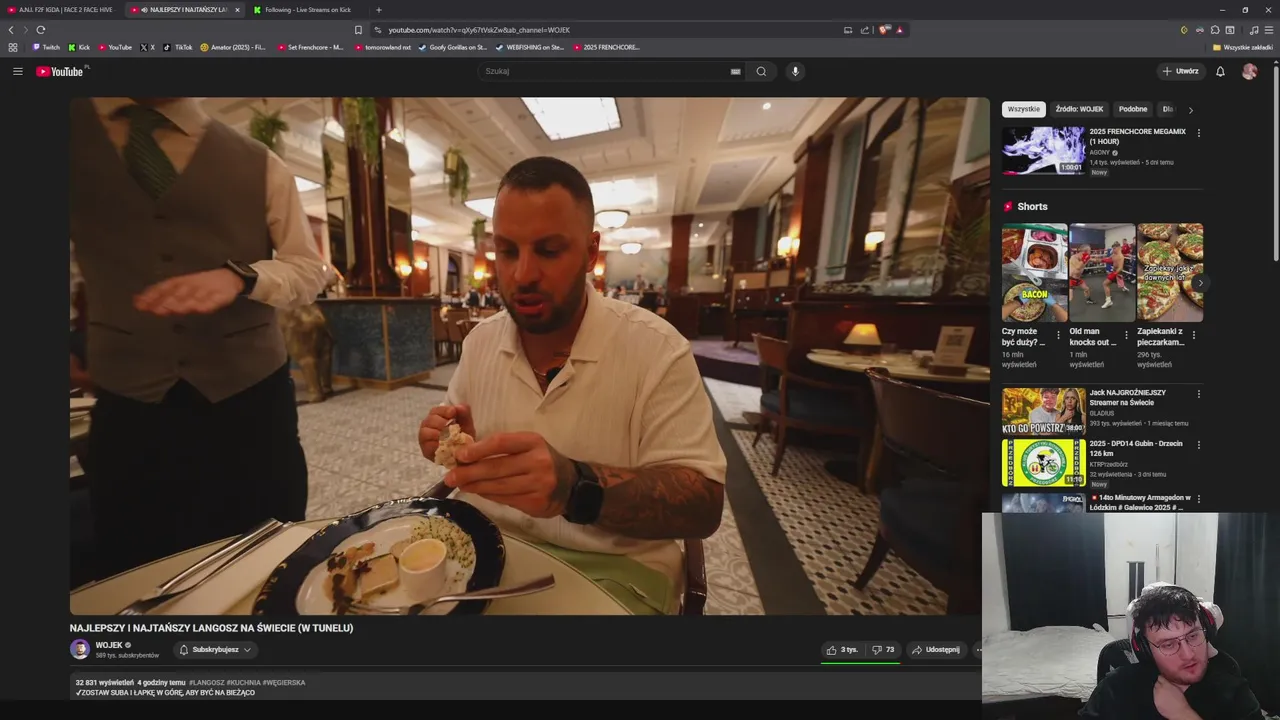1280x720 pixels.
Task: Open the Wszystkie zakładki bookmarks folder
Action: click(x=1243, y=47)
